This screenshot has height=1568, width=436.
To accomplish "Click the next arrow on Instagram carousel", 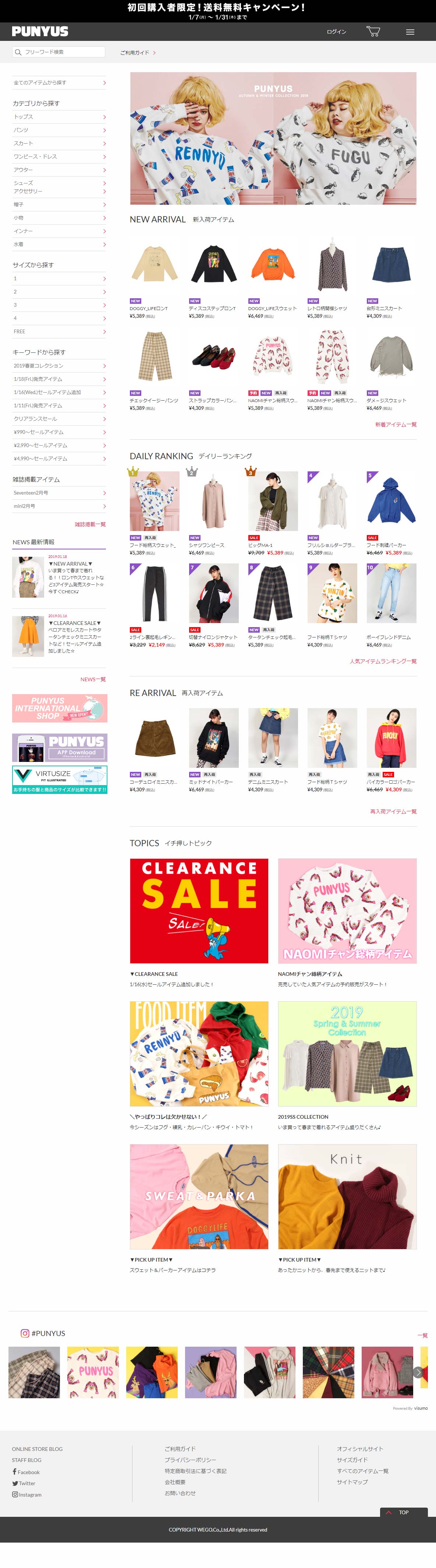I will (x=418, y=1372).
